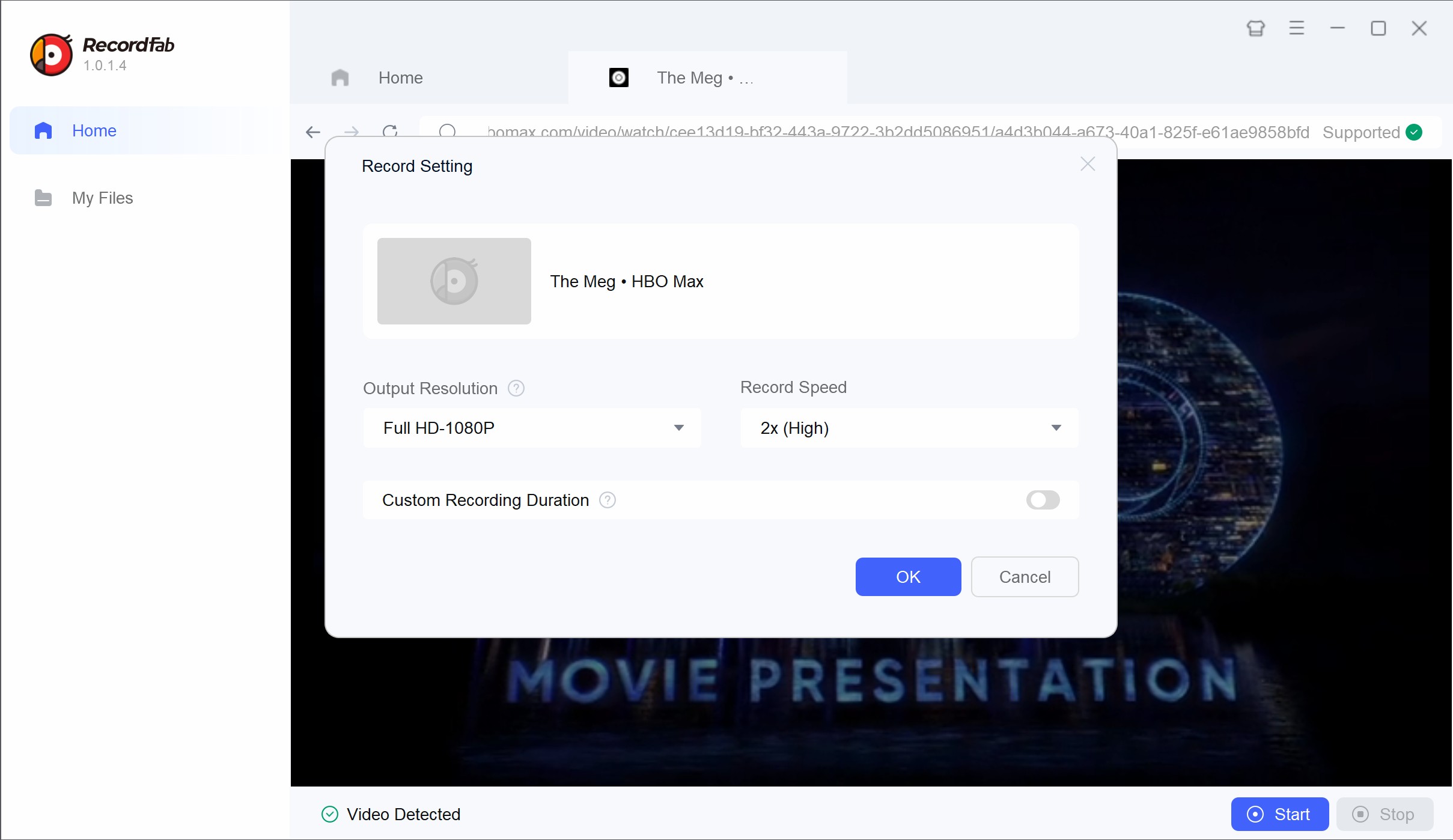1453x840 pixels.
Task: Click the 'Video Detected' status text
Action: (x=404, y=814)
